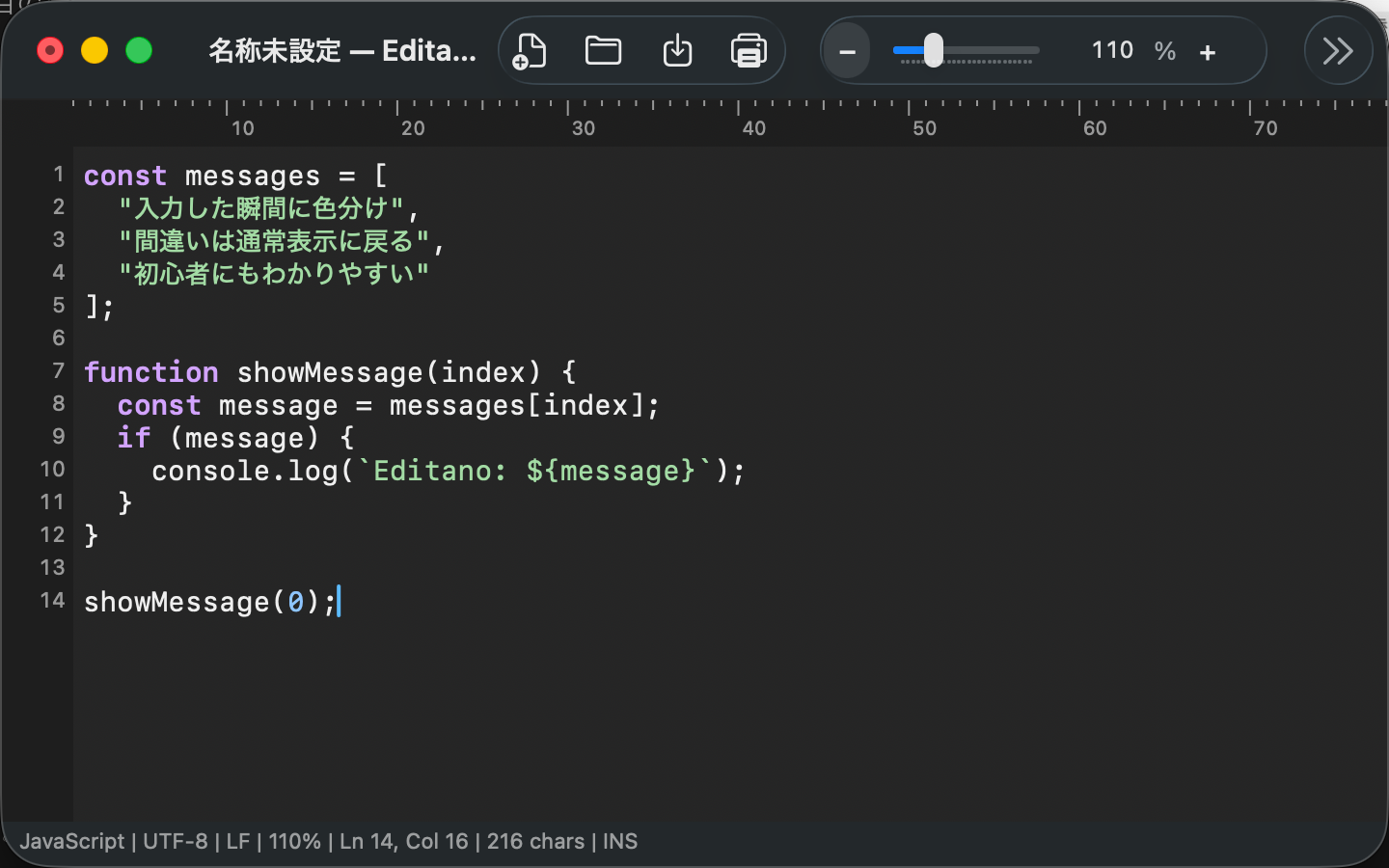Click the window title "名称未設定 — Edita..."

[x=342, y=50]
